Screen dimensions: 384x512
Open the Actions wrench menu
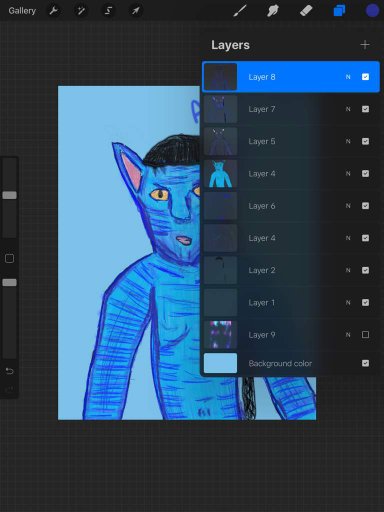53,11
